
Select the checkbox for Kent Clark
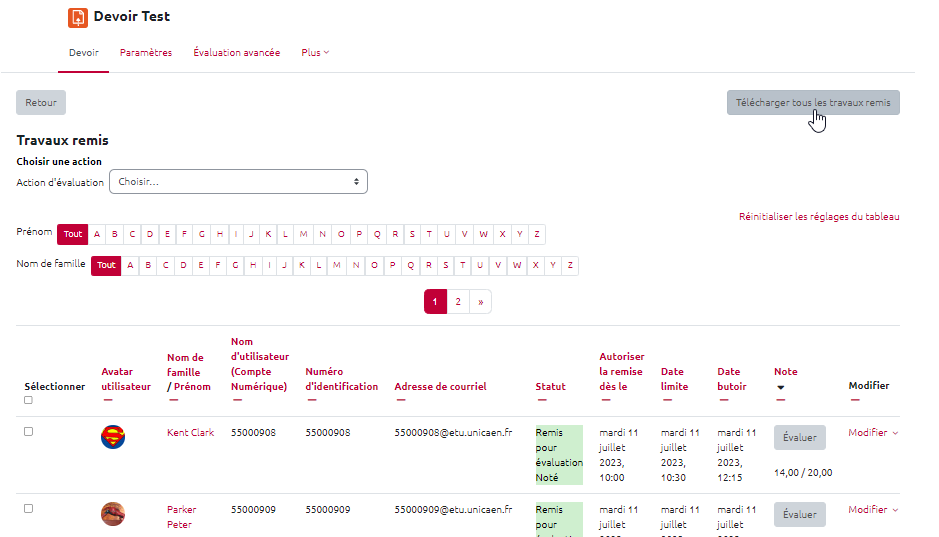pos(28,432)
